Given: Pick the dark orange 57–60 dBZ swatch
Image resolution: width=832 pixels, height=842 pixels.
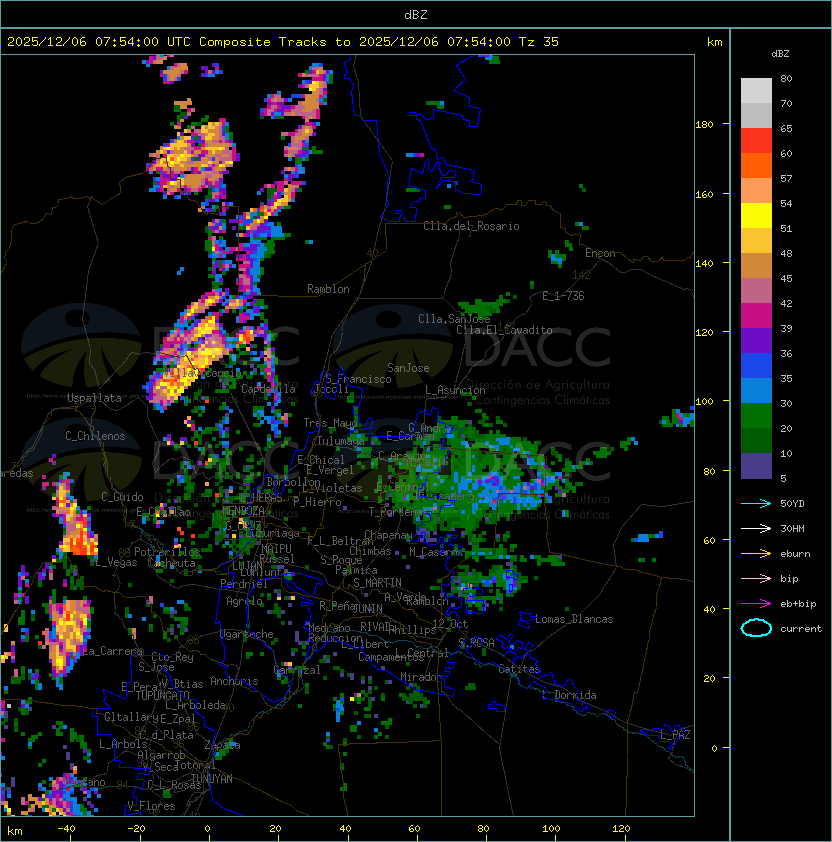Looking at the screenshot, I should [x=756, y=165].
